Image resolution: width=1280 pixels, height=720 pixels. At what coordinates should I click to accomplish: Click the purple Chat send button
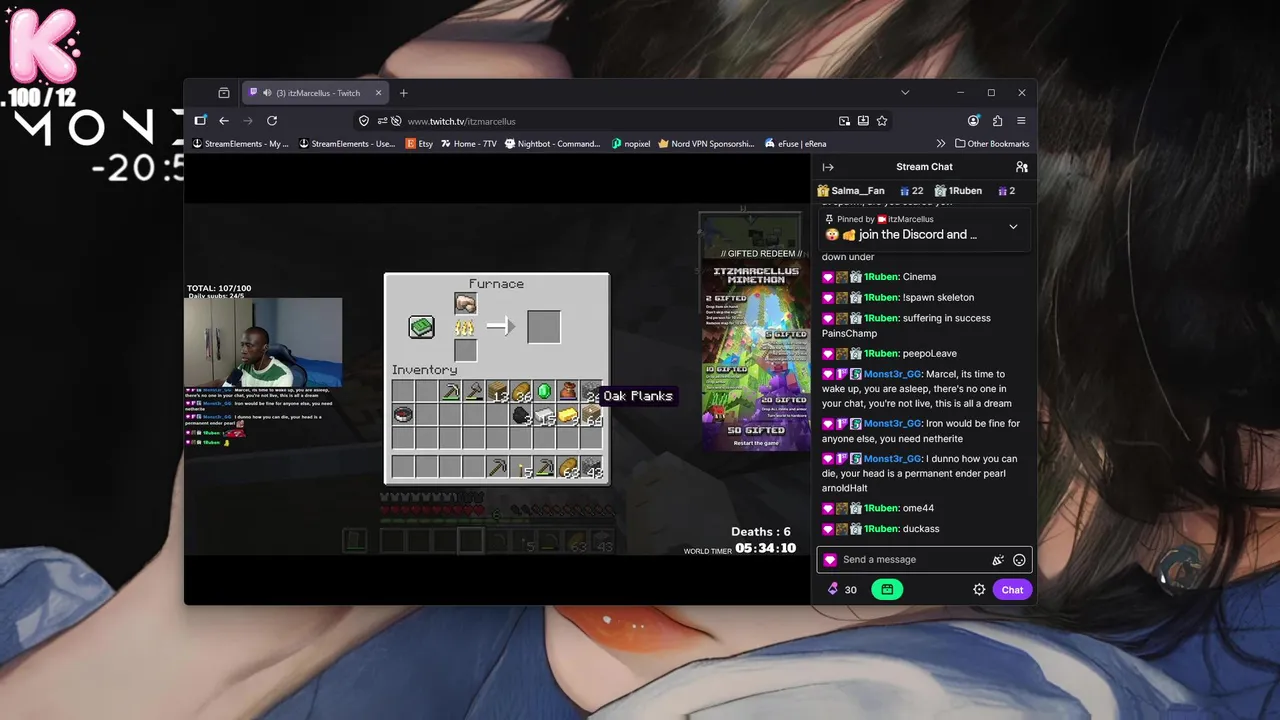(1012, 590)
